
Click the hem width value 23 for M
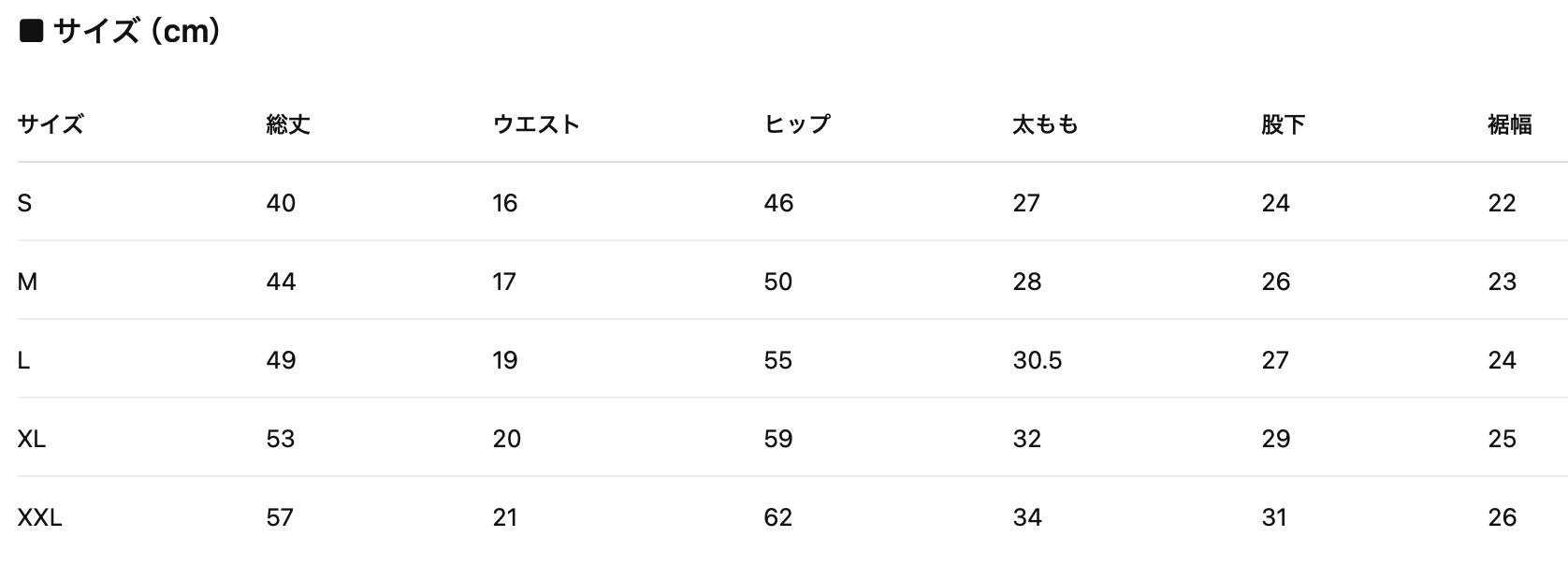1502,282
